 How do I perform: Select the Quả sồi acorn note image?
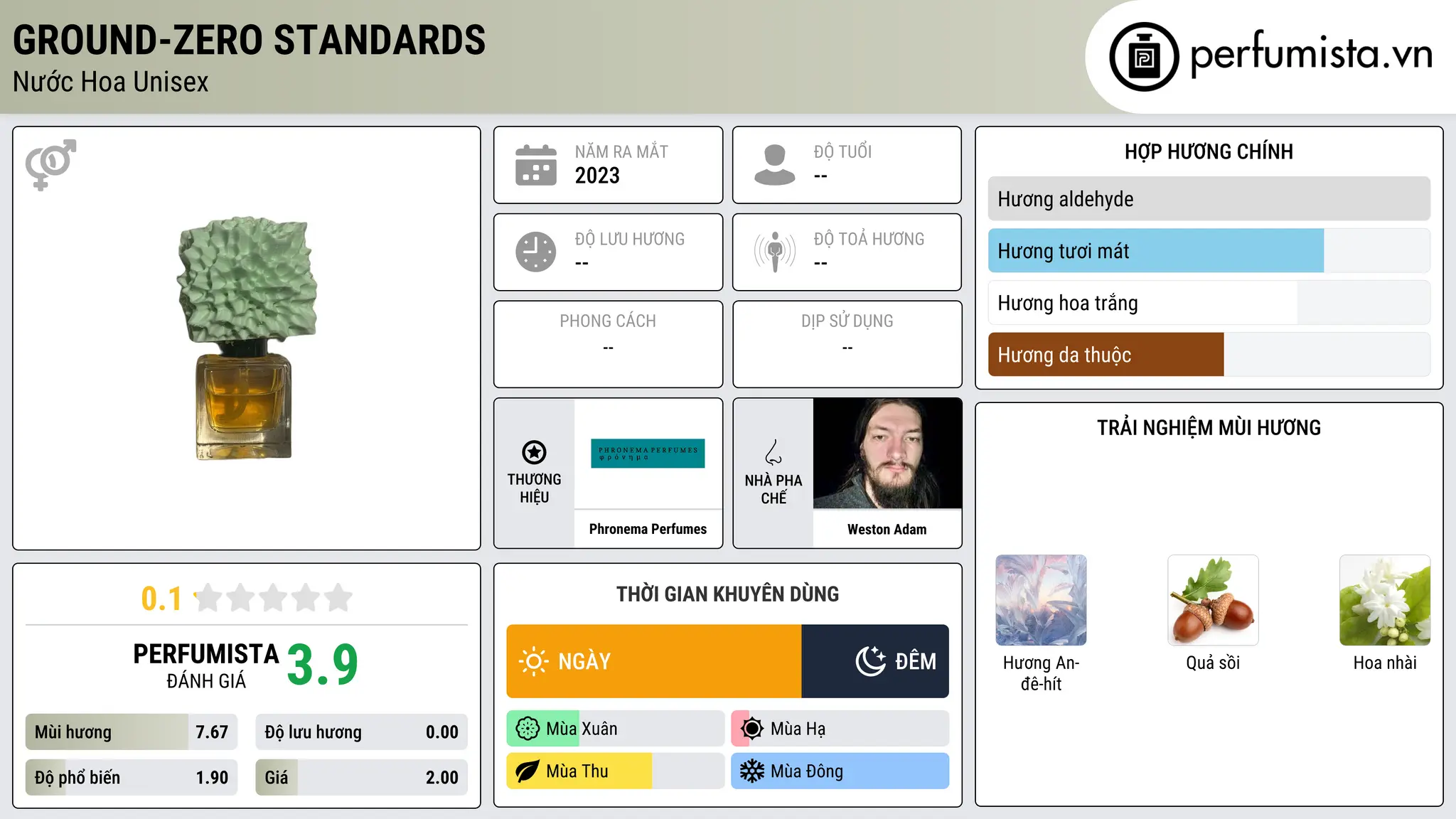pyautogui.click(x=1213, y=600)
